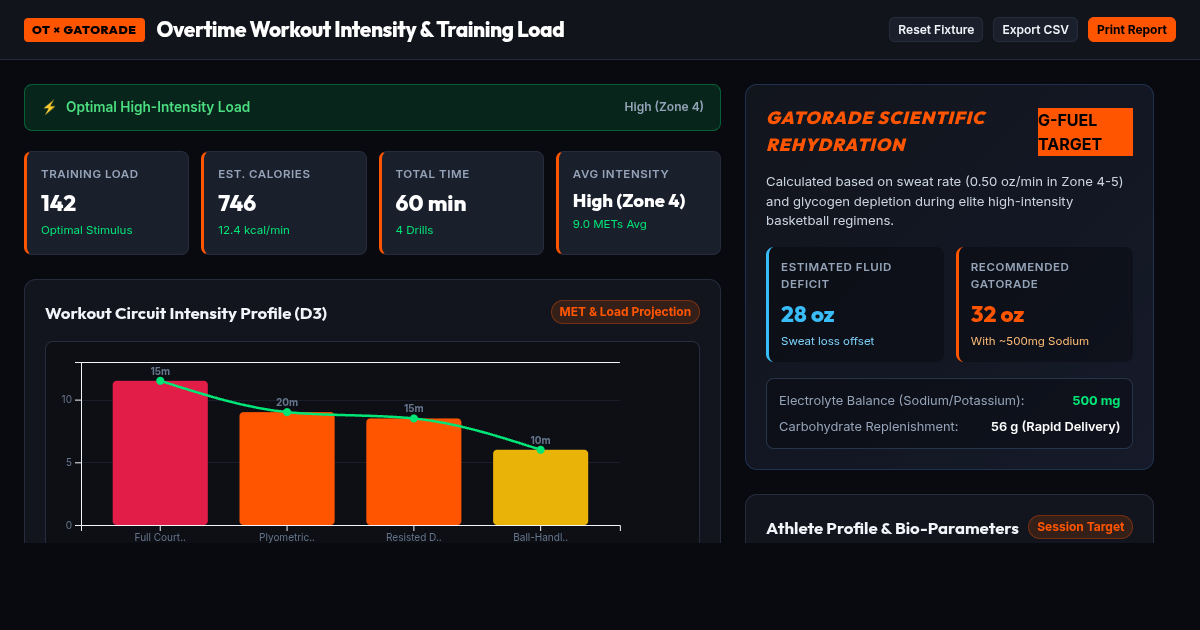This screenshot has width=1200, height=630.
Task: Click the 10m point on the green line
Action: point(541,450)
